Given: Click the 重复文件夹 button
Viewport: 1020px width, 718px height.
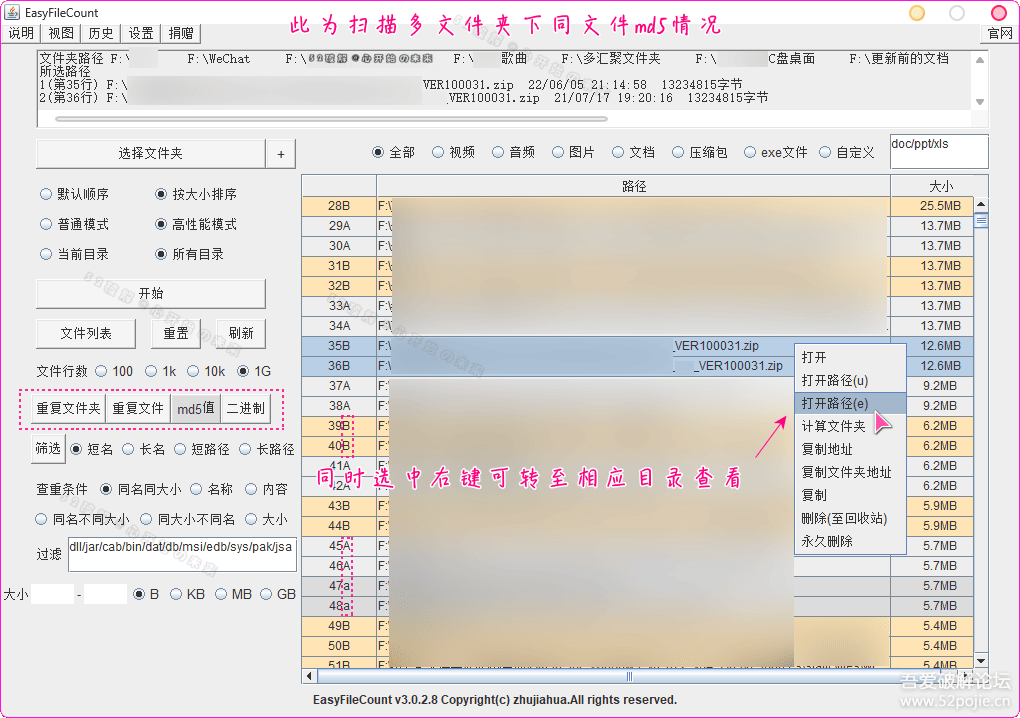Looking at the screenshot, I should 69,408.
